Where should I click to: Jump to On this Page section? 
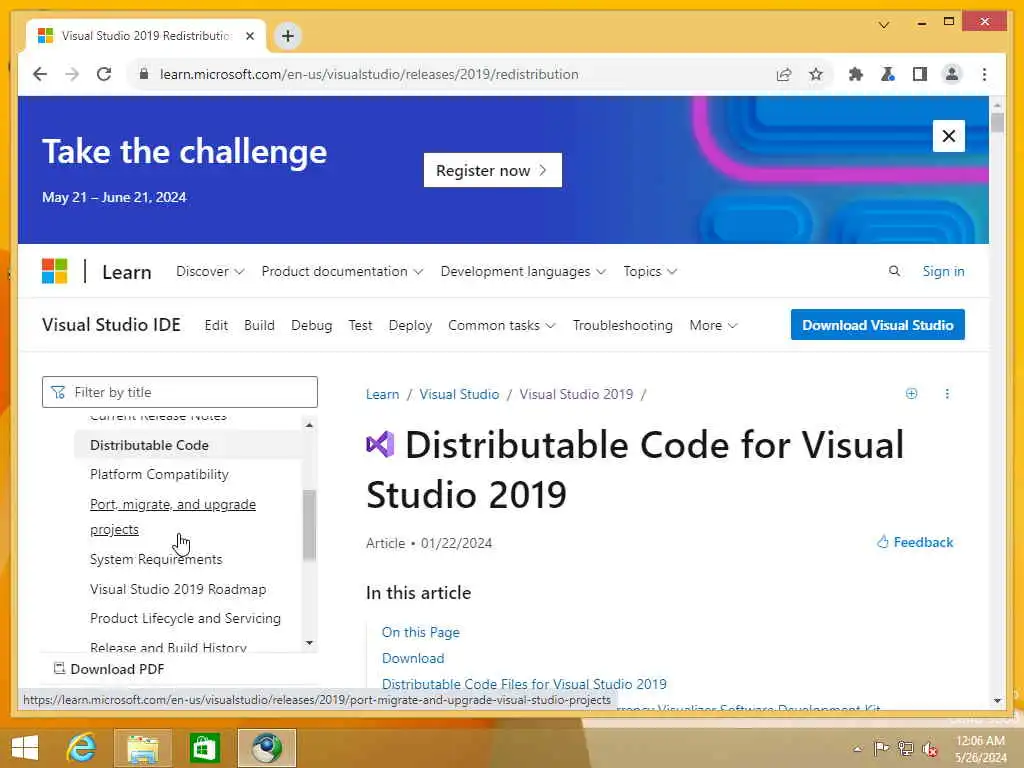(x=421, y=632)
